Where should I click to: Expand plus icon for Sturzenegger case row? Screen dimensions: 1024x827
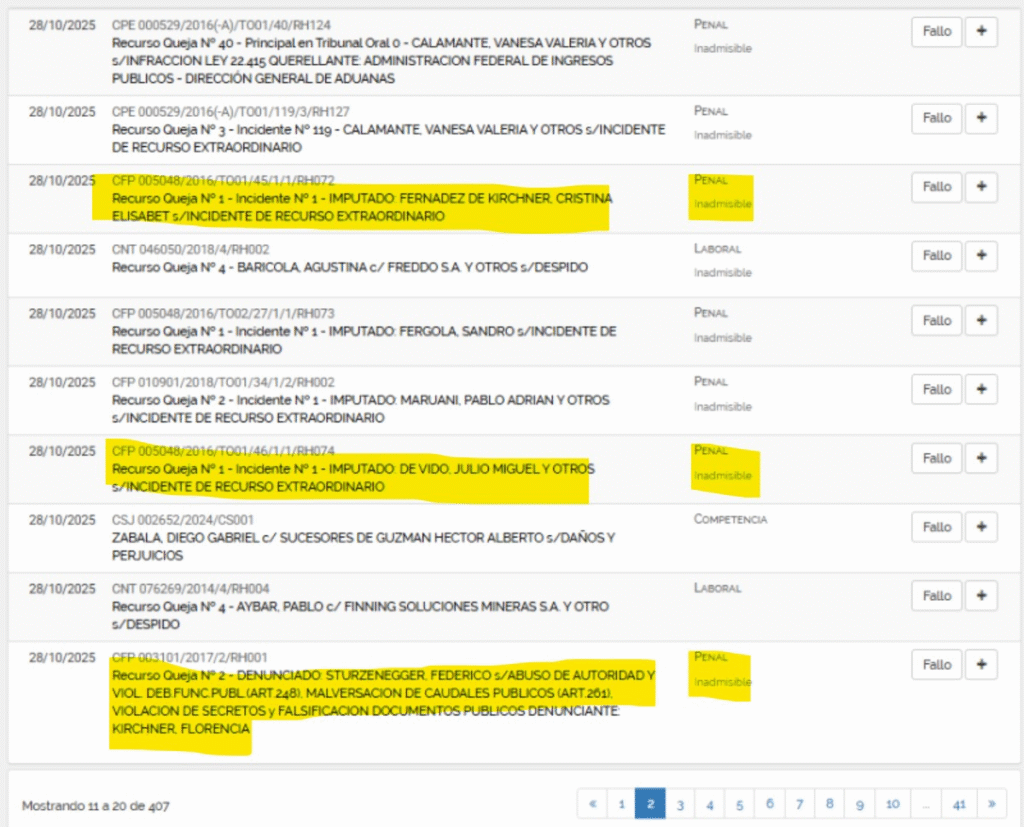pyautogui.click(x=980, y=665)
